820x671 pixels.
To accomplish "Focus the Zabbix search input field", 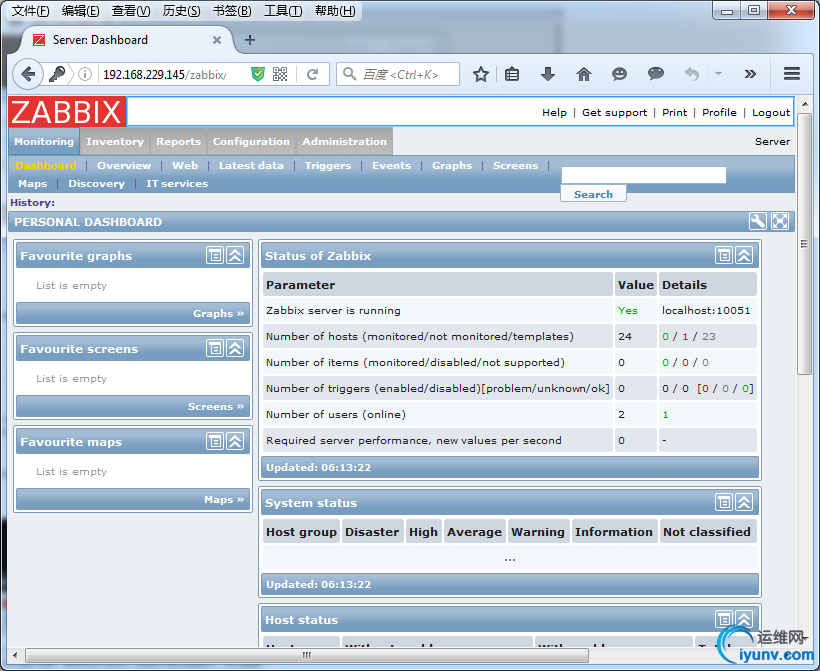I will [643, 175].
